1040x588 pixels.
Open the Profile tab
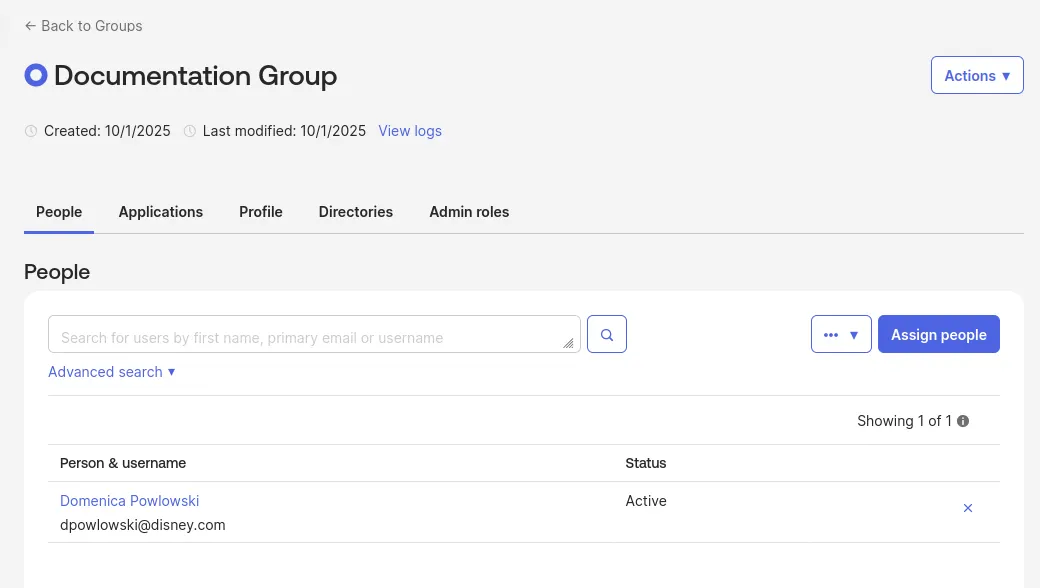click(x=261, y=212)
